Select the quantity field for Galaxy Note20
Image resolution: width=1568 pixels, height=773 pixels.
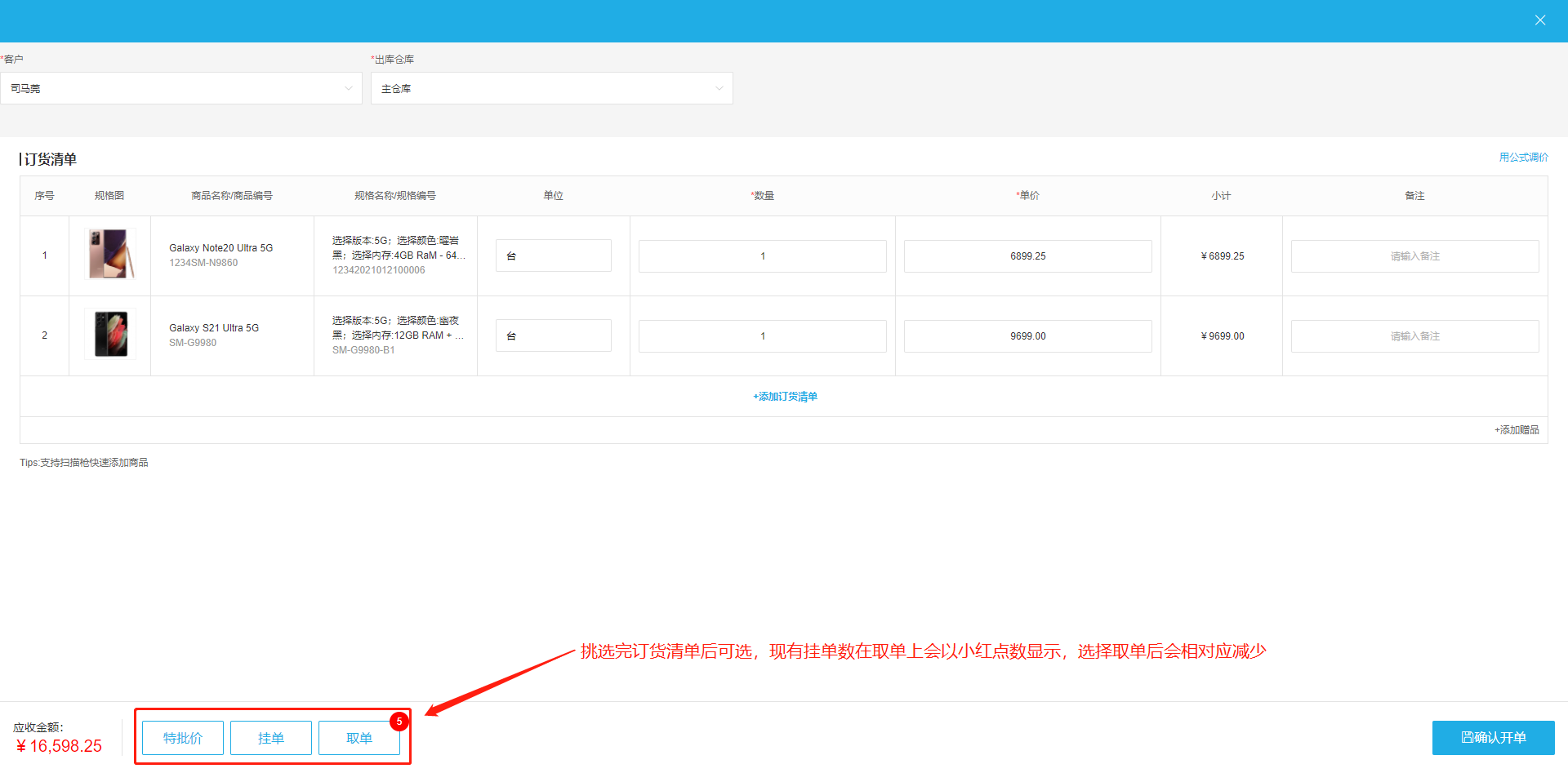click(762, 255)
